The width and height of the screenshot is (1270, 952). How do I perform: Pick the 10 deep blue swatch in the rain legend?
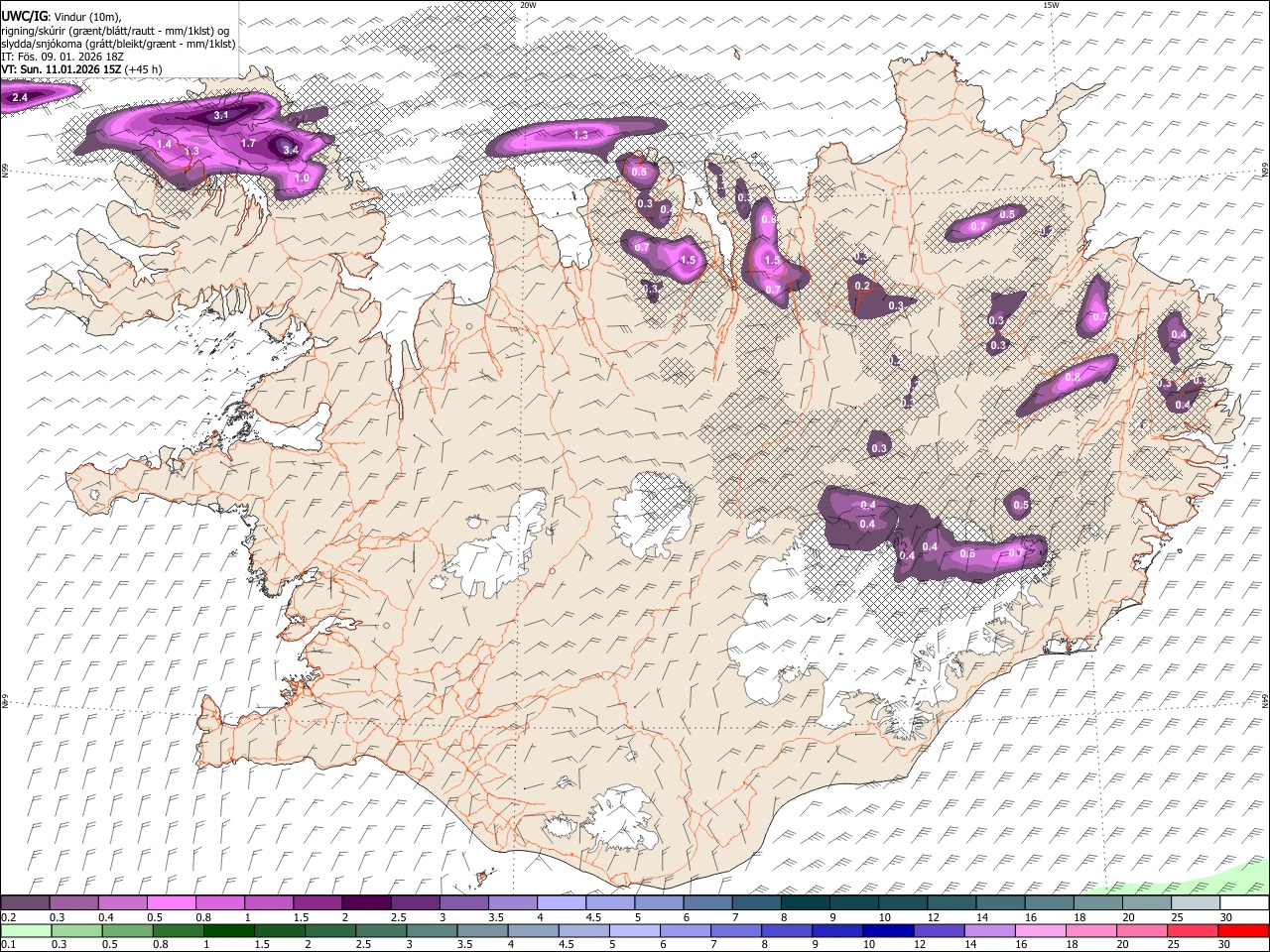click(887, 930)
